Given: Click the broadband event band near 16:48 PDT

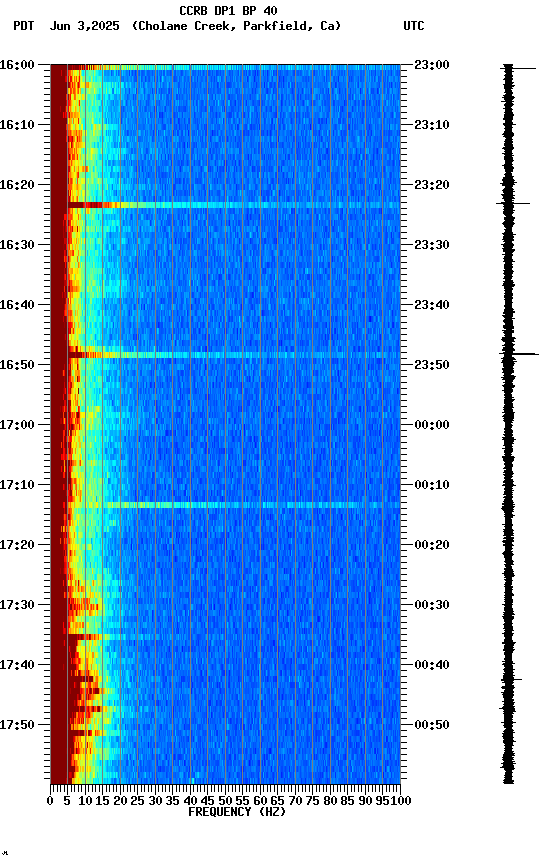Looking at the screenshot, I should point(225,355).
